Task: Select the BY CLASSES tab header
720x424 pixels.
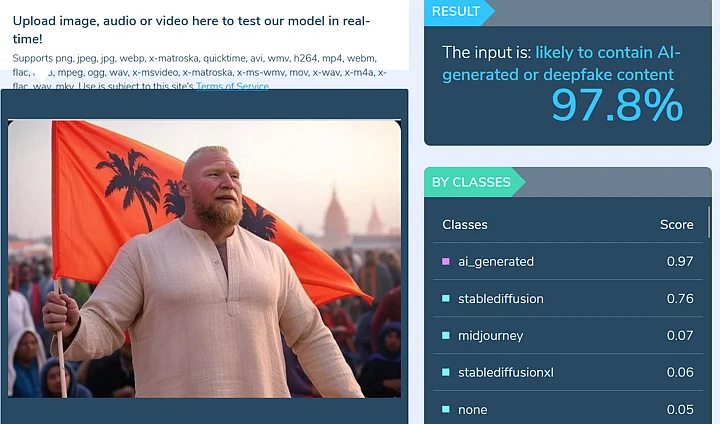Action: coord(471,182)
